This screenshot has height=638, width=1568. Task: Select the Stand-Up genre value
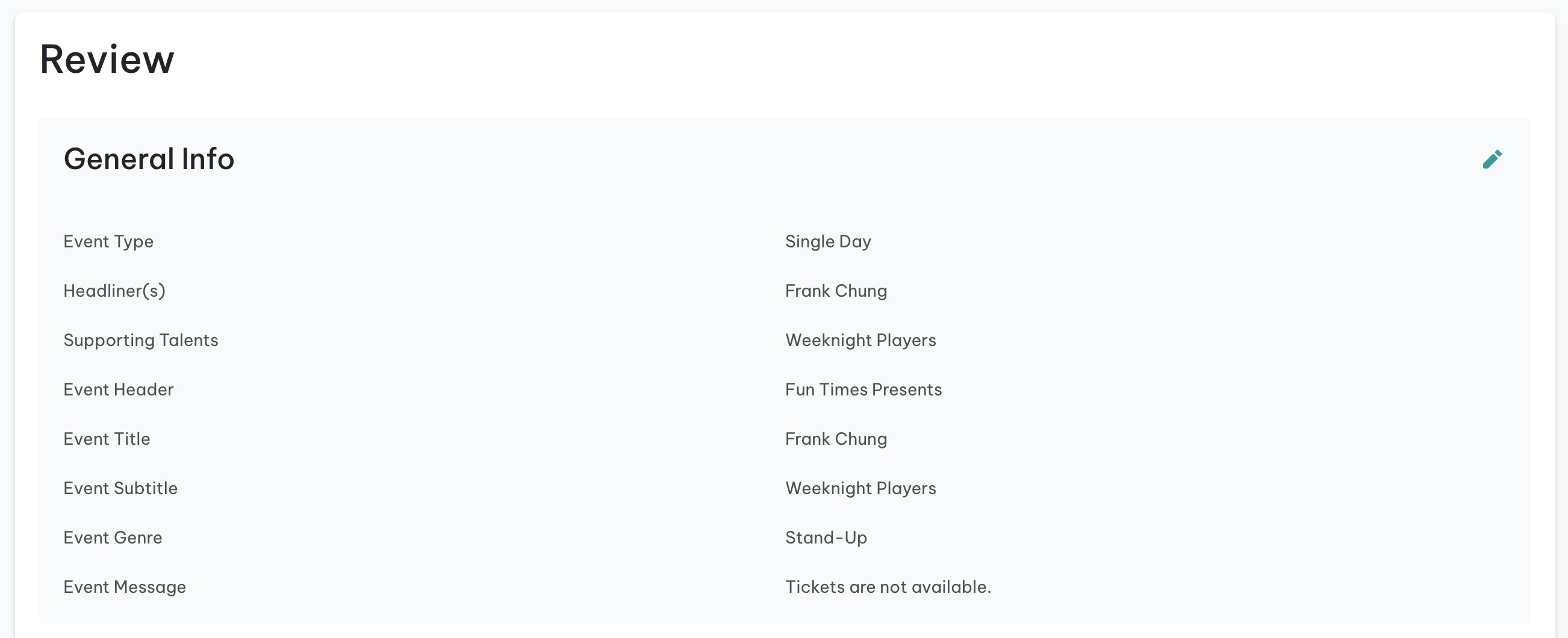pos(826,537)
